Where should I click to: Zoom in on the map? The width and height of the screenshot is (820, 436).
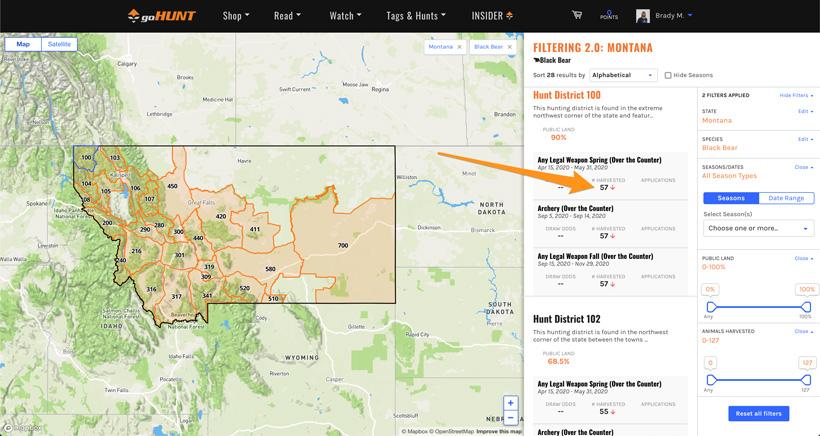click(511, 403)
